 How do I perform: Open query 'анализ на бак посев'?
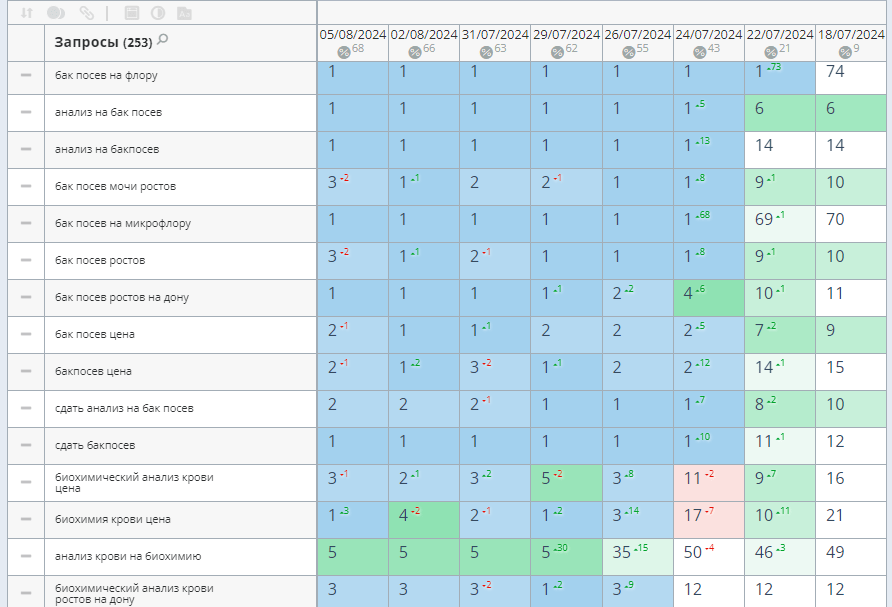click(x=108, y=112)
